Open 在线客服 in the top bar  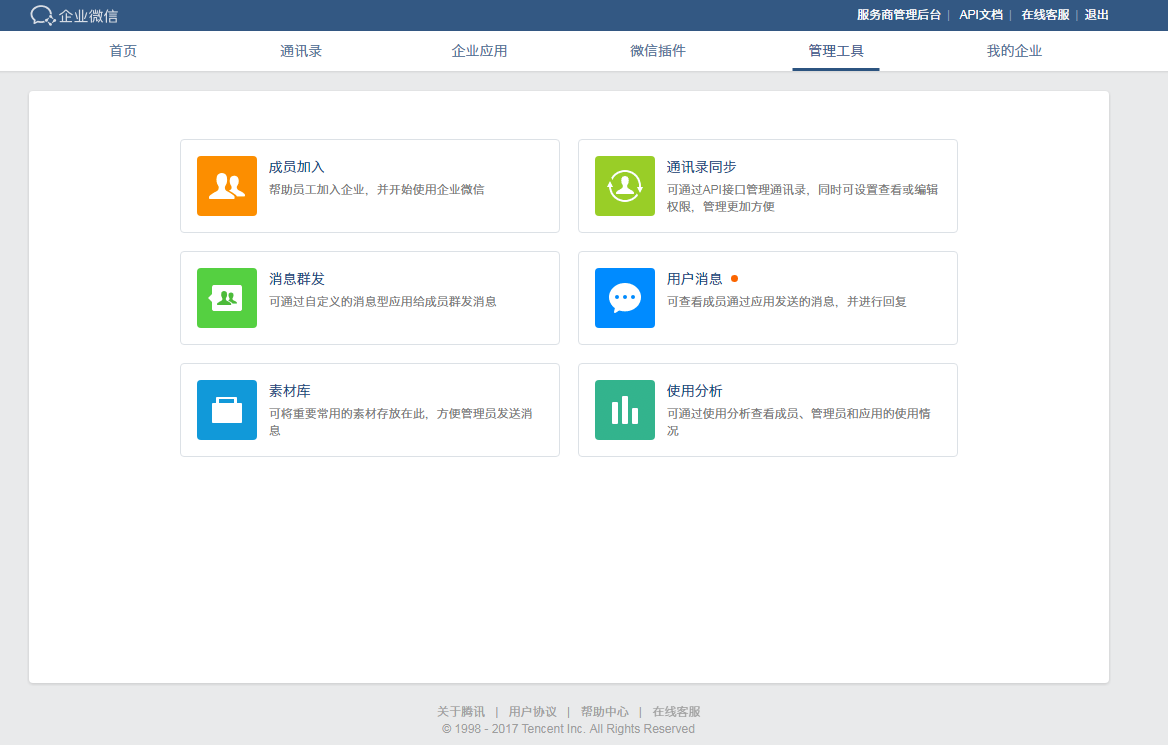coord(1045,15)
